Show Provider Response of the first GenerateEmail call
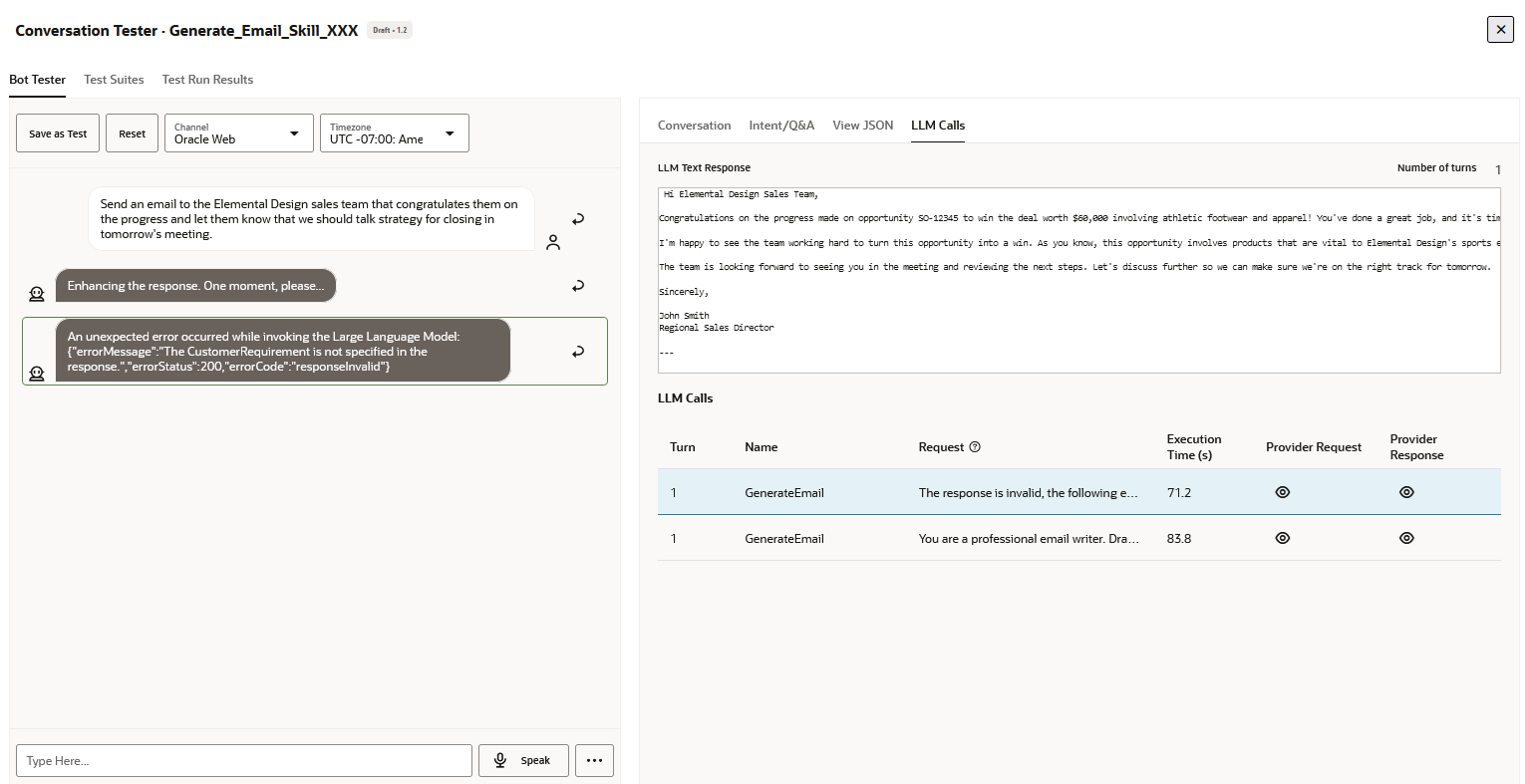This screenshot has height=784, width=1525. point(1406,492)
